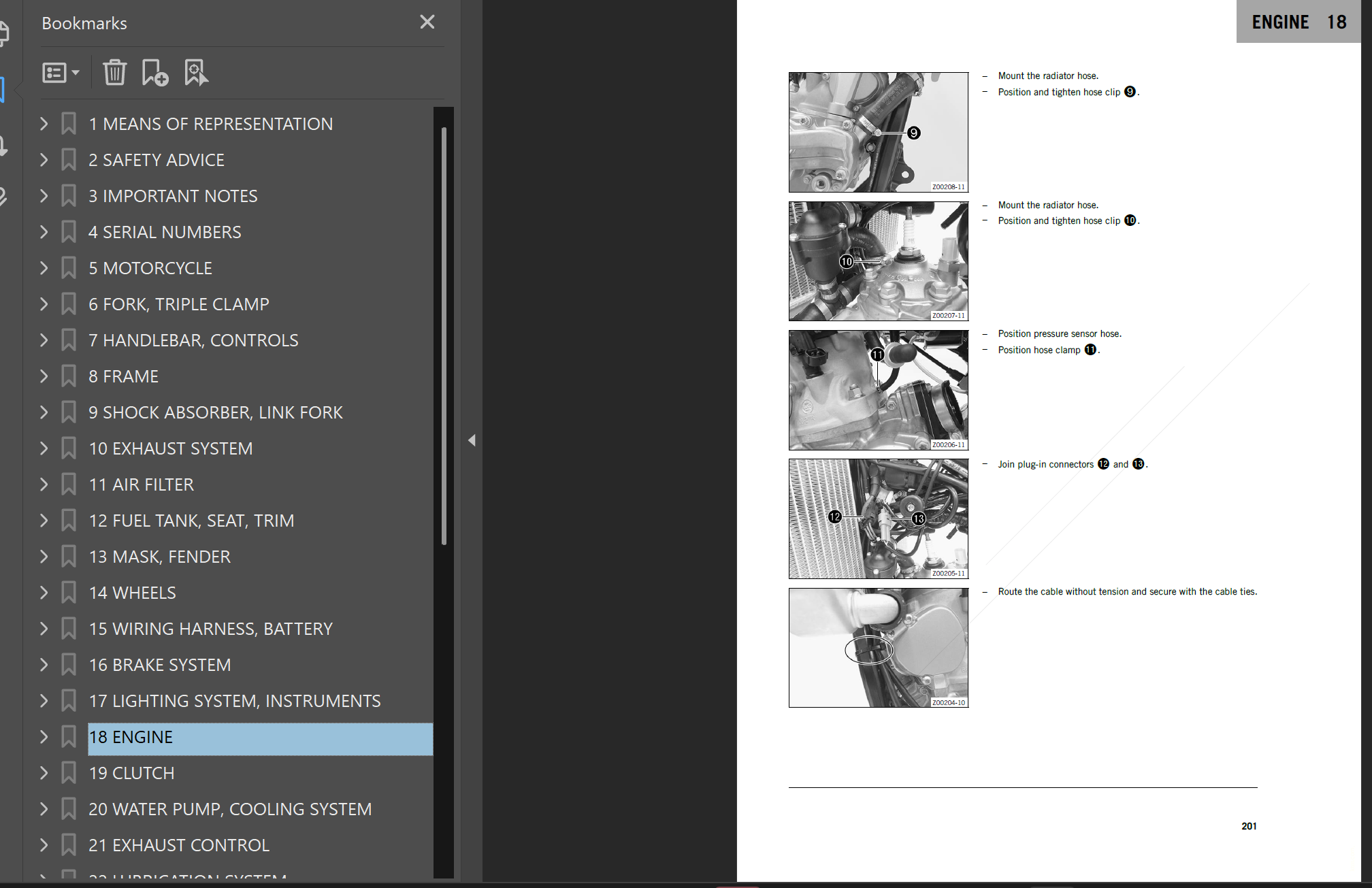
Task: Find the current bookmark
Action: 196,73
